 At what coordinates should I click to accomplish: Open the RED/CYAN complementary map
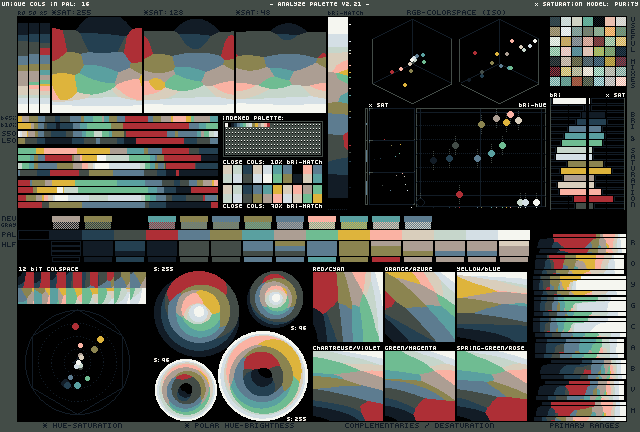(x=348, y=307)
